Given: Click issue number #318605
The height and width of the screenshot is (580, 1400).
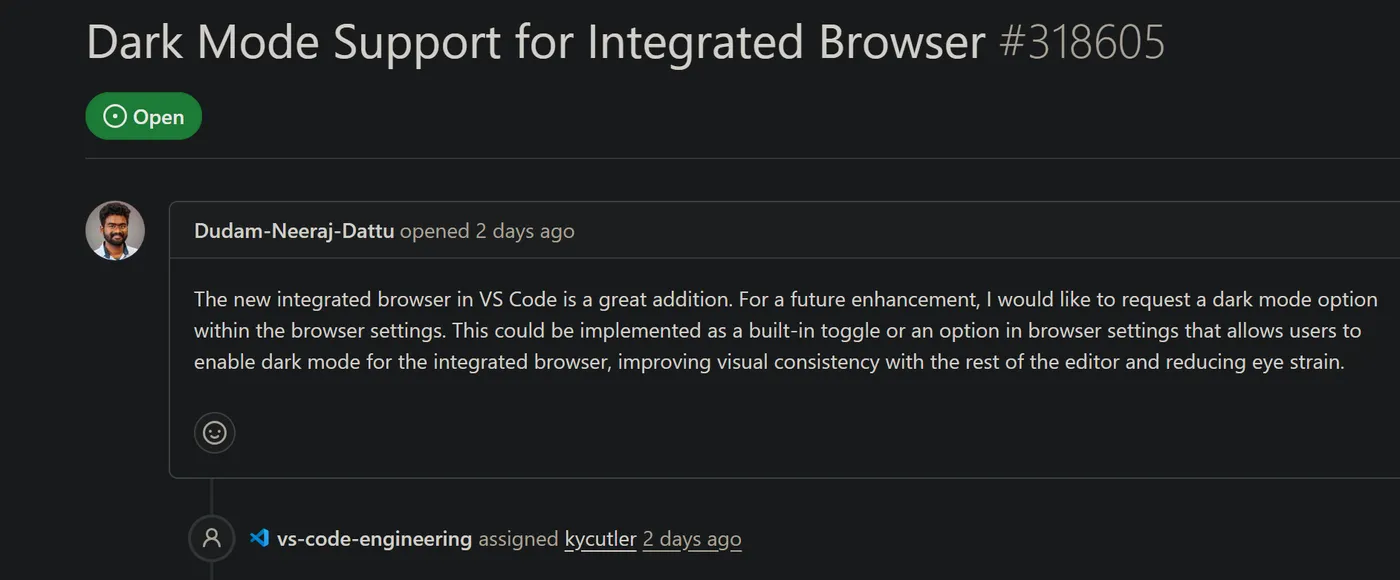Looking at the screenshot, I should 1082,42.
